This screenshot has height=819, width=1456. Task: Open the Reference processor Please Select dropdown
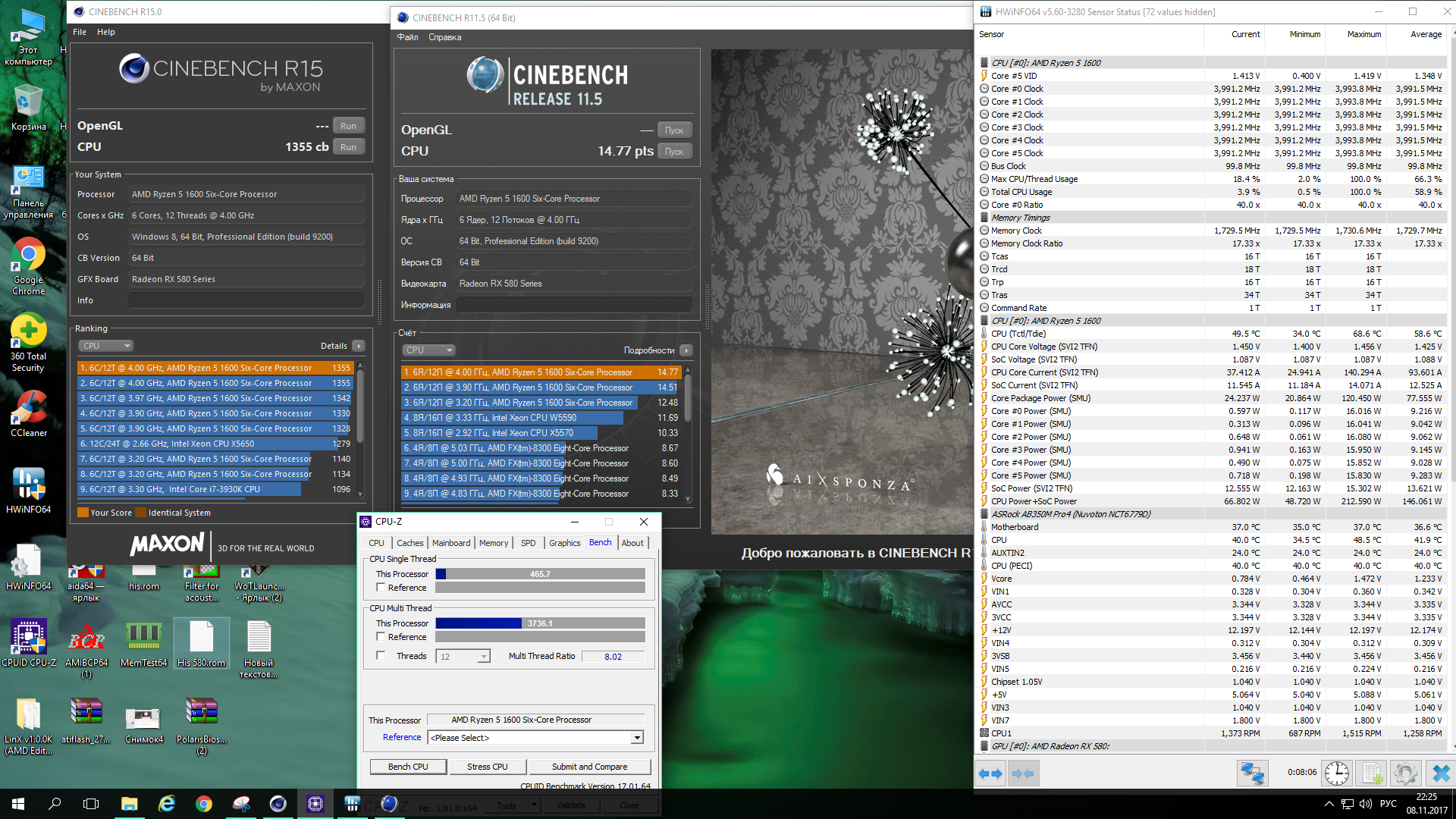[x=637, y=738]
